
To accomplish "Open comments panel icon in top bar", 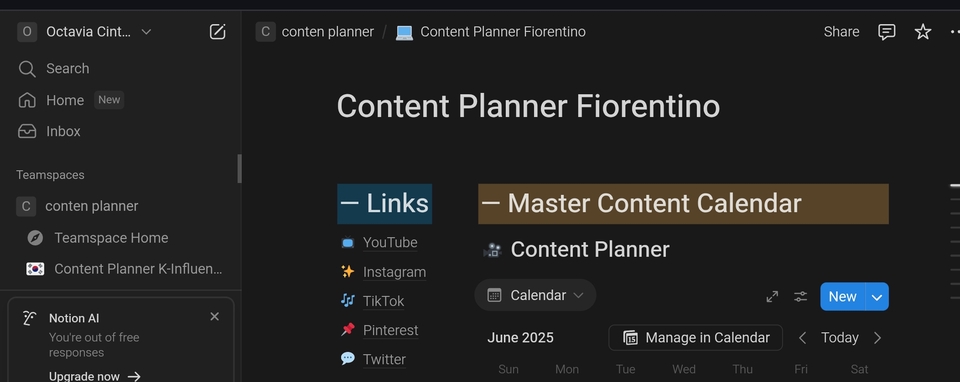I will coord(887,32).
